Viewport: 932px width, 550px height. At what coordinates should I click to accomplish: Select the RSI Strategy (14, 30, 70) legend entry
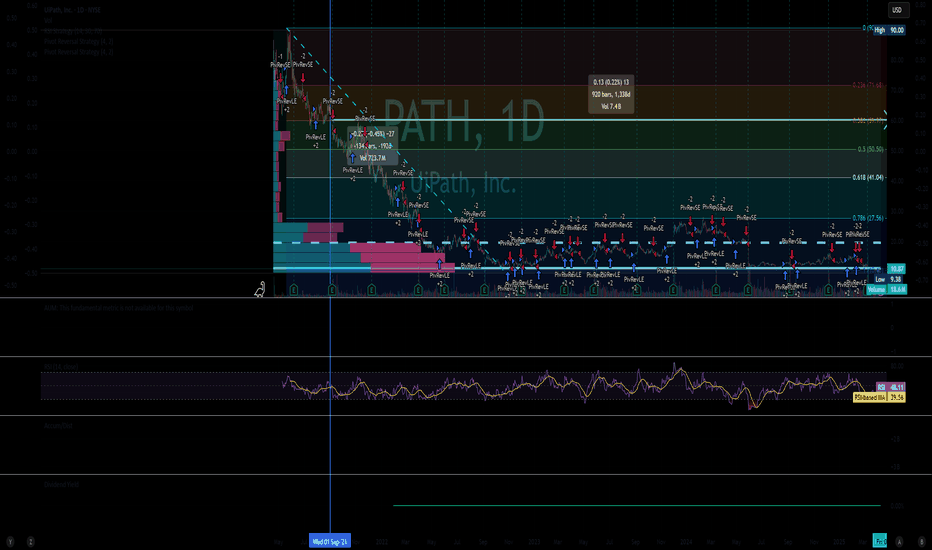pos(73,31)
